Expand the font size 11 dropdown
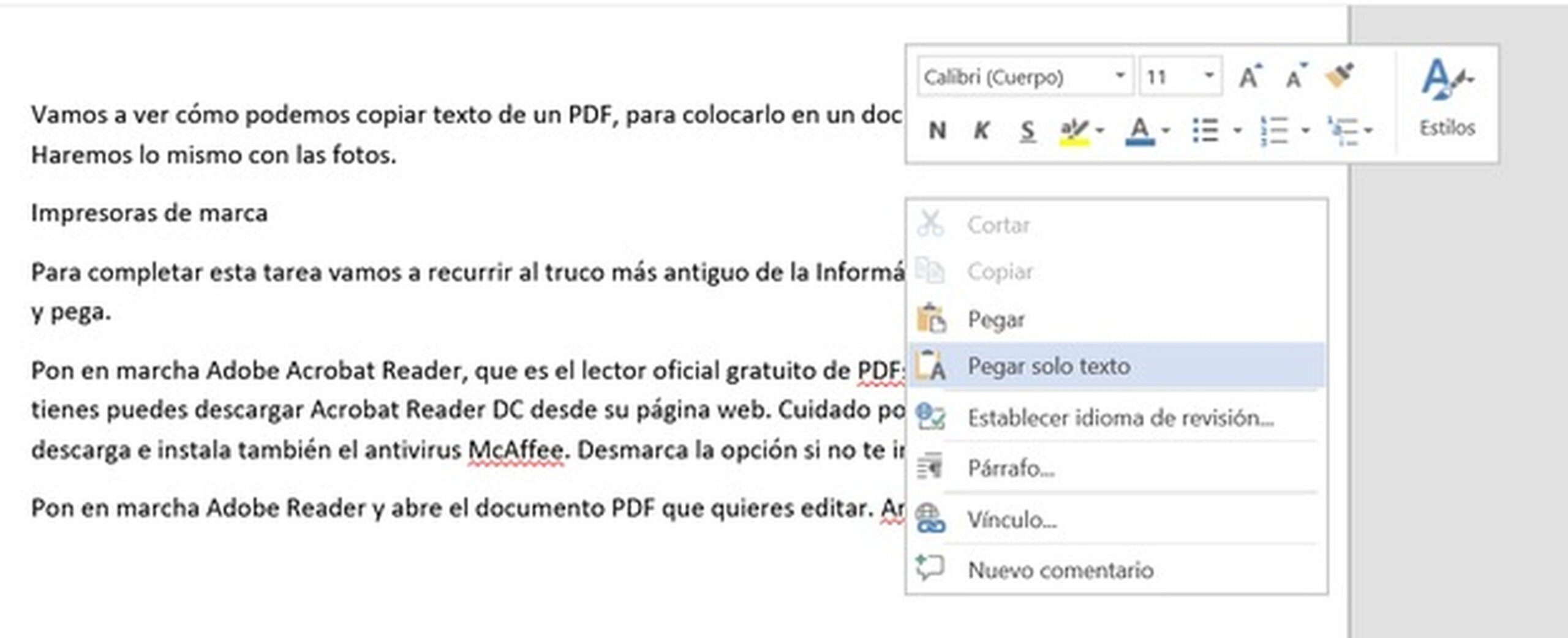The image size is (1568, 638). (1209, 76)
